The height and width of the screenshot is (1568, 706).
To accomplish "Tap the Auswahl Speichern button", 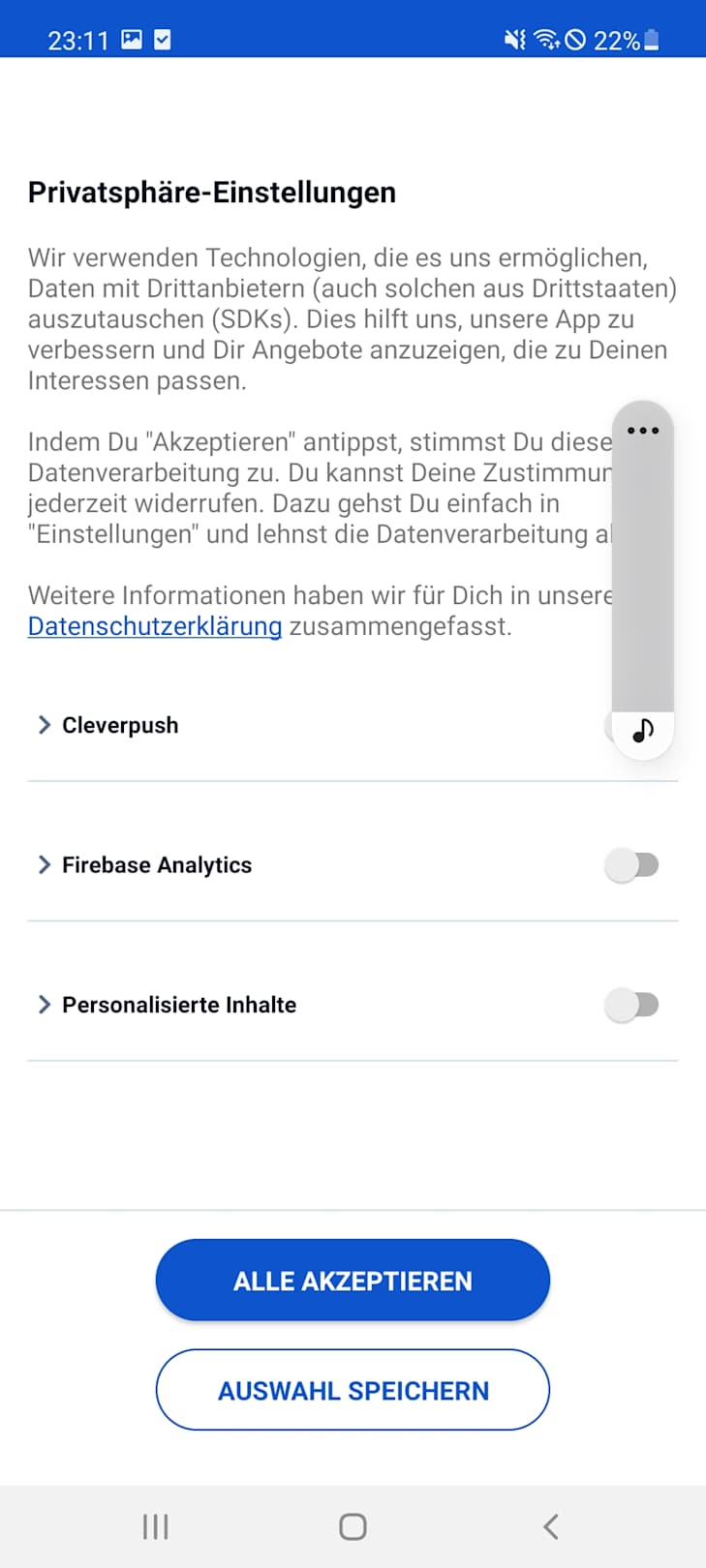I will coord(353,1390).
